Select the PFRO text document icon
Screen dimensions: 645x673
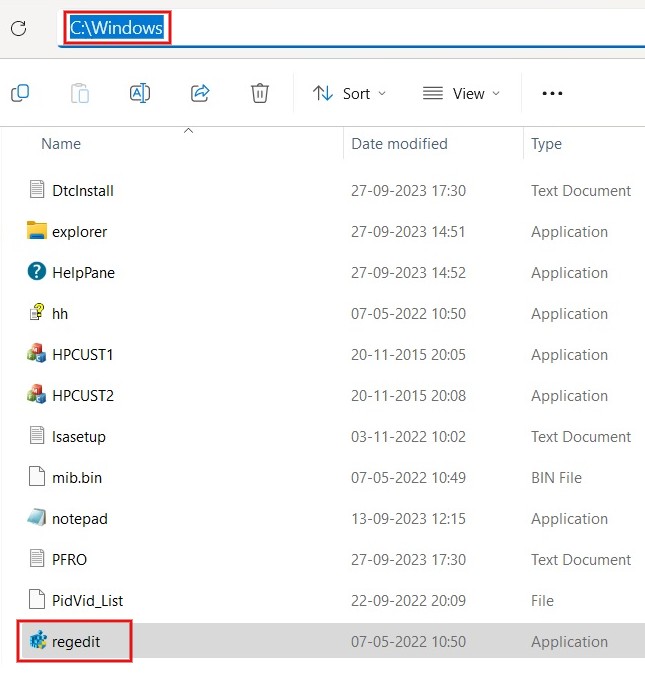[x=37, y=558]
